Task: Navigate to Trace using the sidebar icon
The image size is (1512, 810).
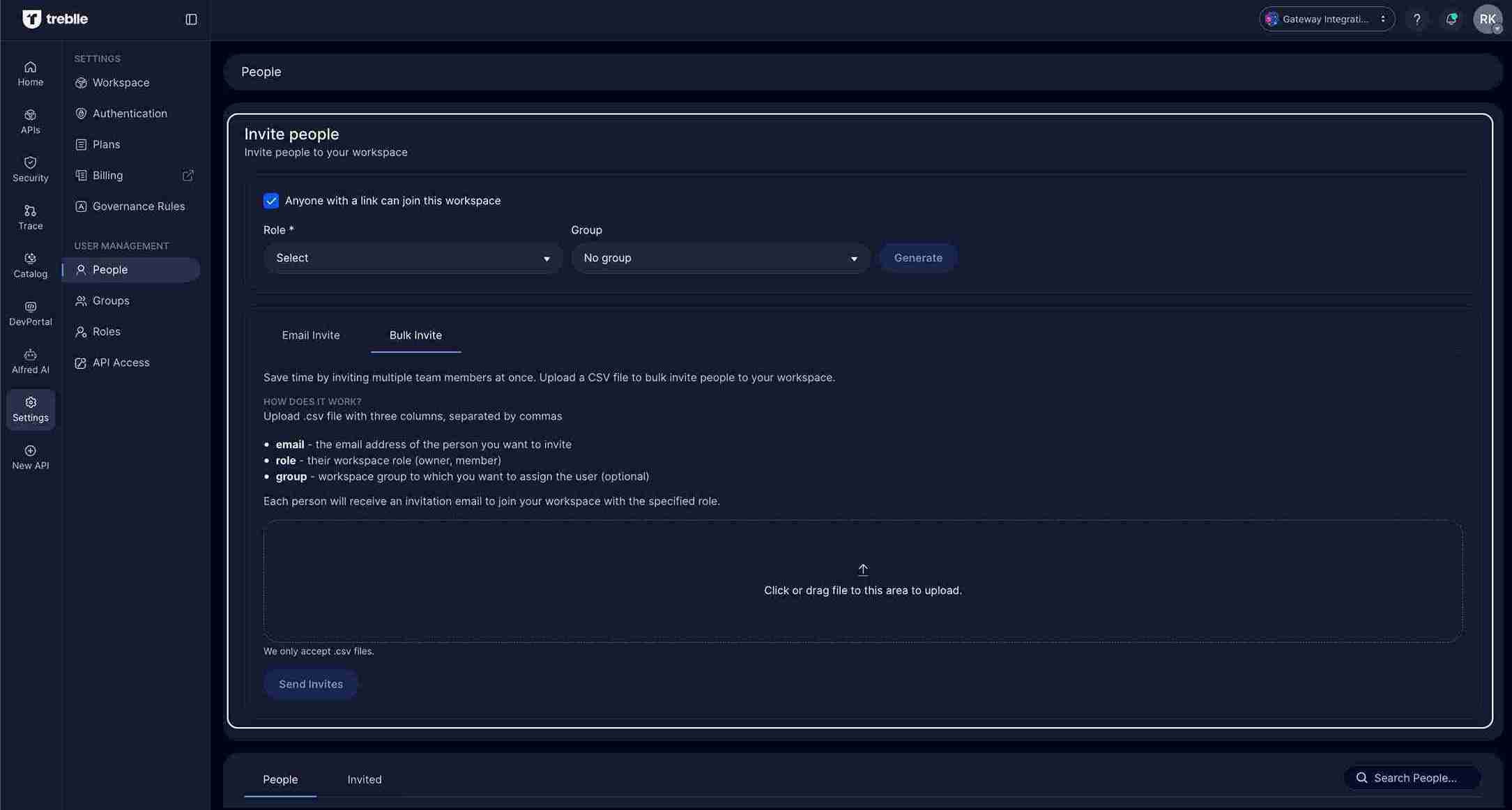Action: click(x=30, y=216)
